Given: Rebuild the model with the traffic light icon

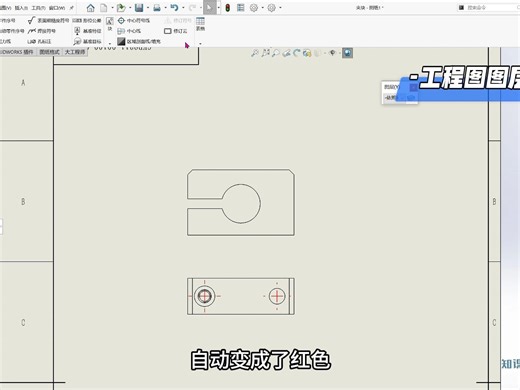Looking at the screenshot, I should (227, 8).
